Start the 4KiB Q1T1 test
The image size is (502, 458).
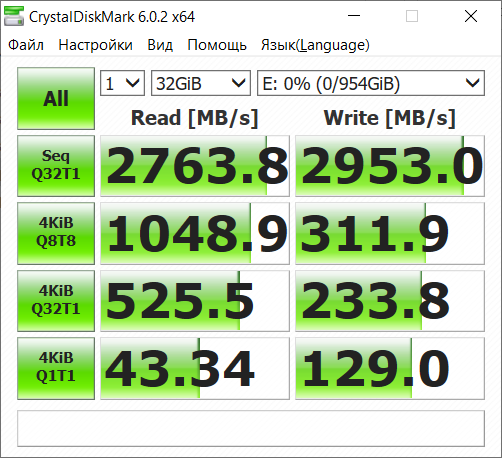56,368
